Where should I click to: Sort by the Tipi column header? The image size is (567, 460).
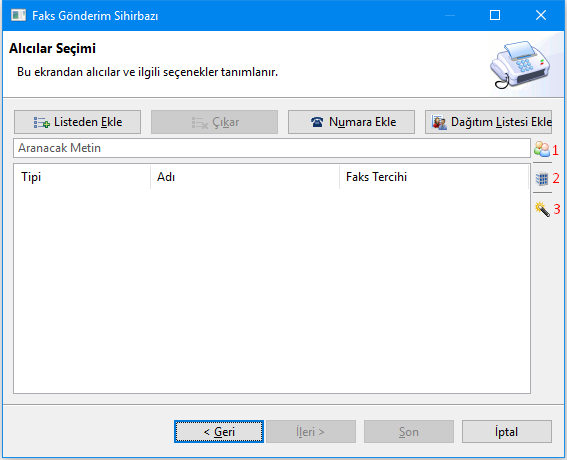tap(82, 177)
